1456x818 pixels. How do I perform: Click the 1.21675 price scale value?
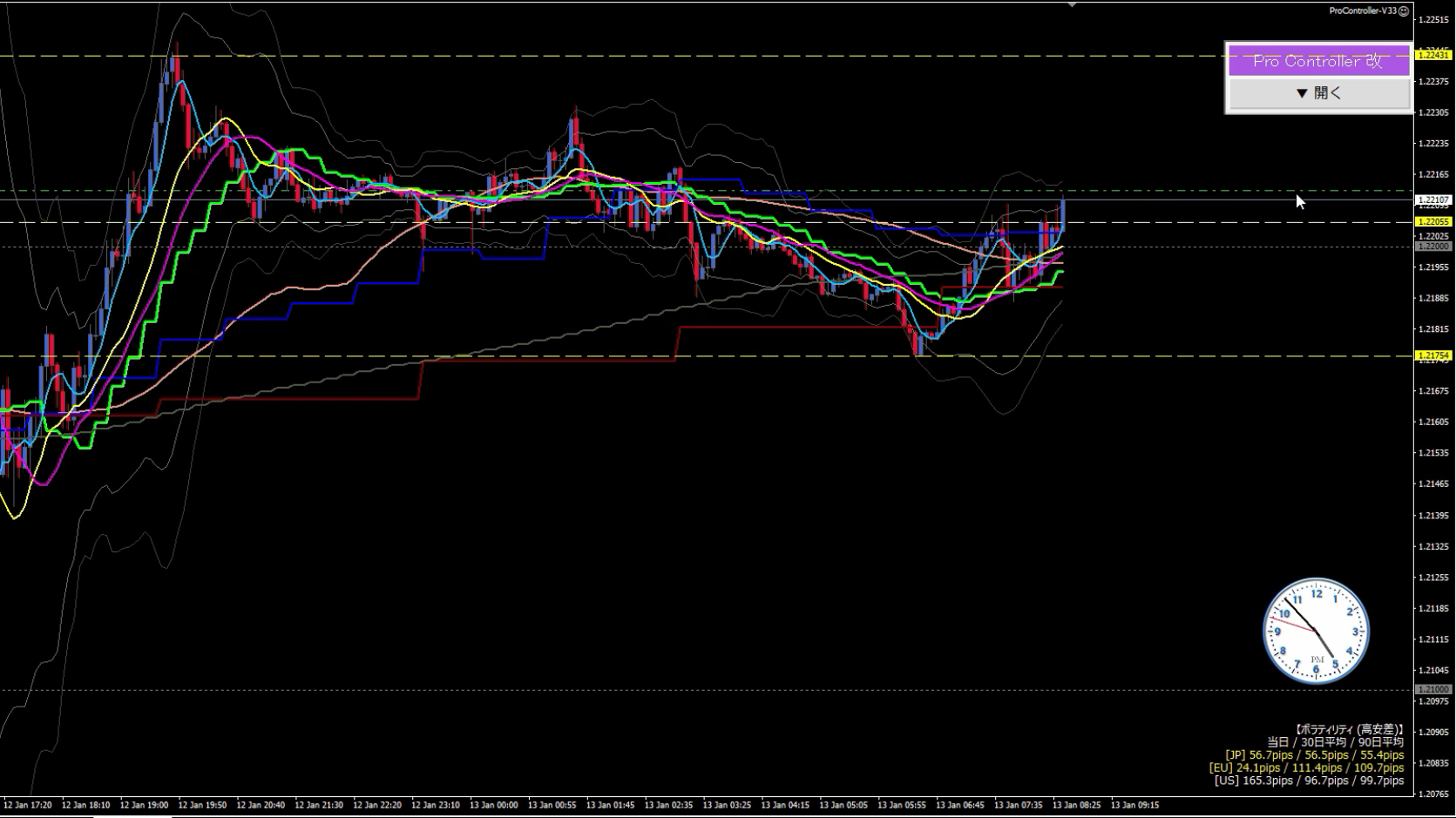point(1433,391)
